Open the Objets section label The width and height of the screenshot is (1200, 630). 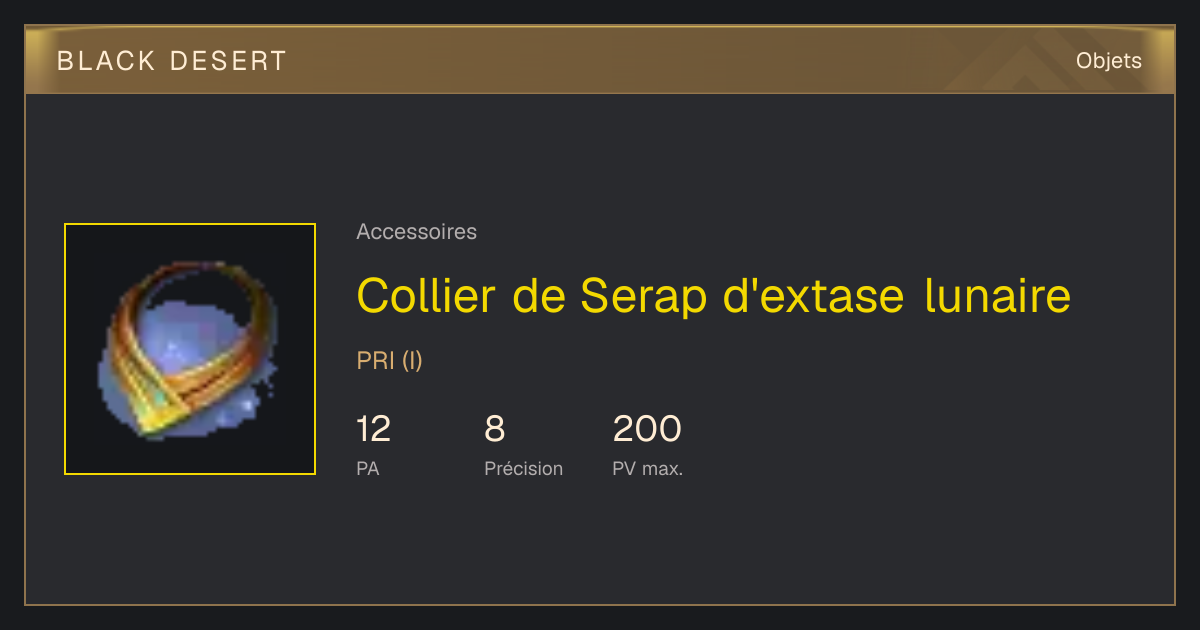click(1108, 61)
